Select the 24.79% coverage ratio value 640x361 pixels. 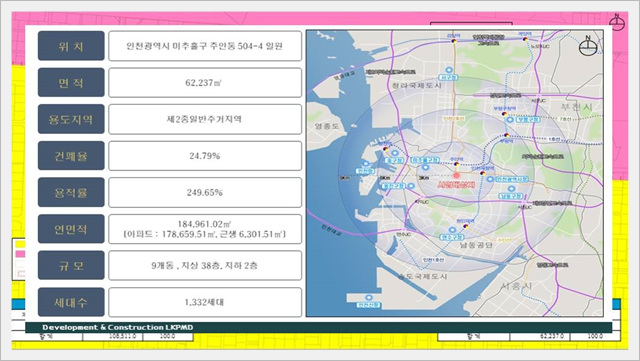[x=204, y=156]
